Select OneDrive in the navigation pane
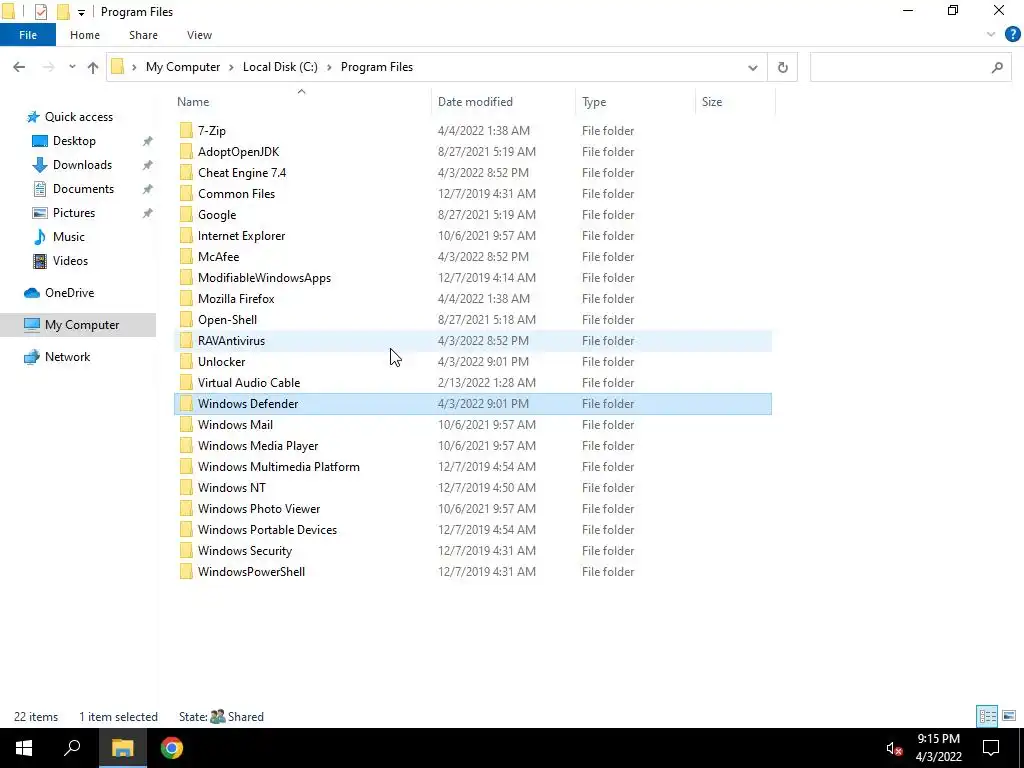The height and width of the screenshot is (768, 1024). 69,293
